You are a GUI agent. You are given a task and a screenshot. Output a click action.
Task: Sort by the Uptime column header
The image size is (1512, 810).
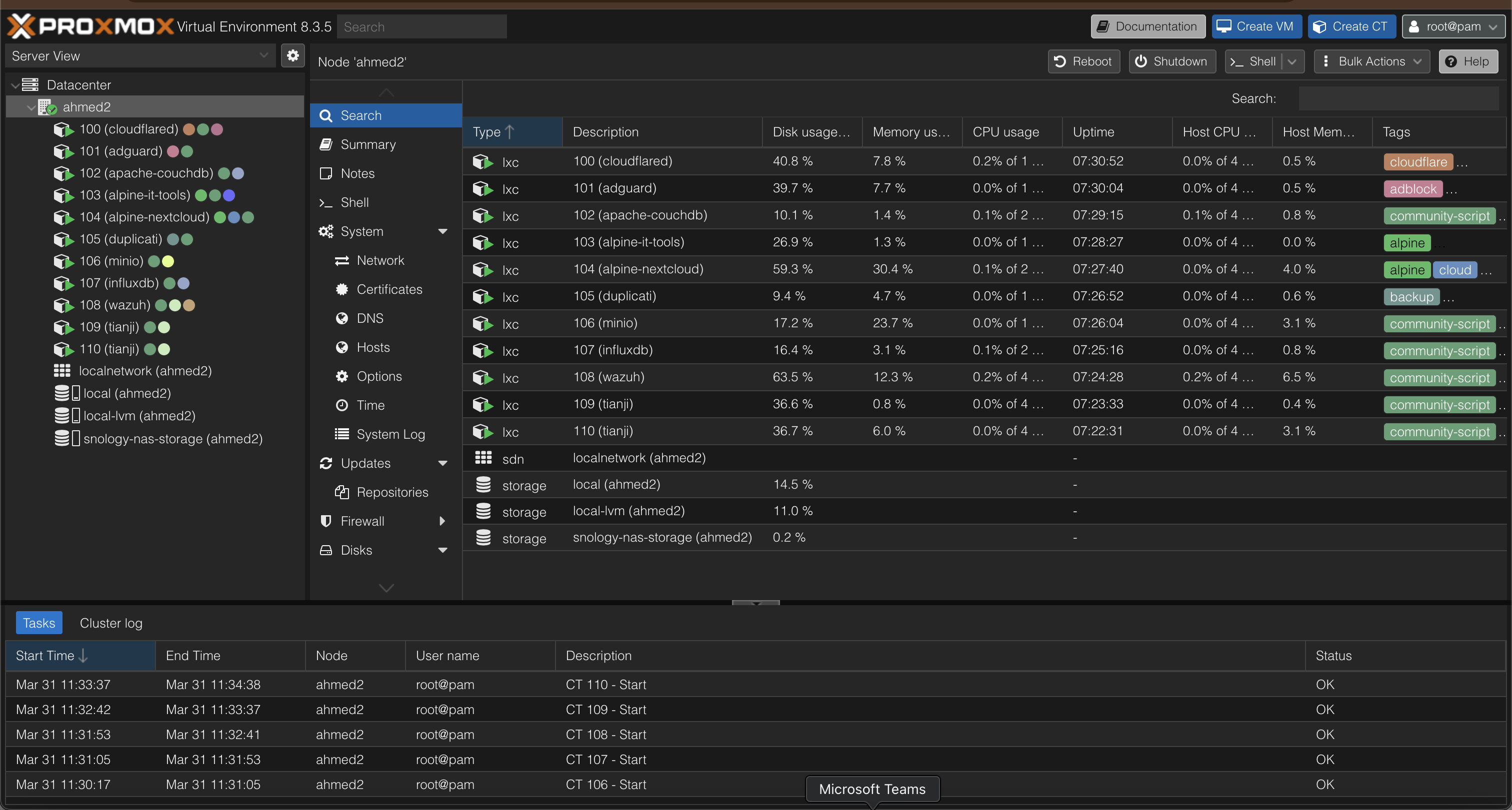click(1116, 132)
